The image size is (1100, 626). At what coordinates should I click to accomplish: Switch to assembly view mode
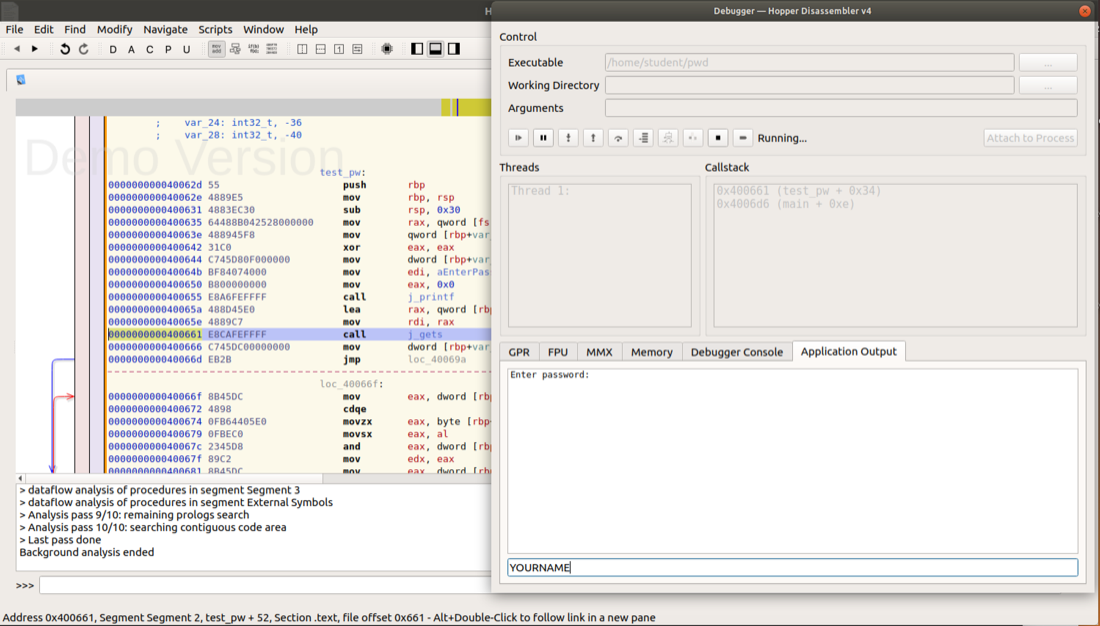(217, 49)
